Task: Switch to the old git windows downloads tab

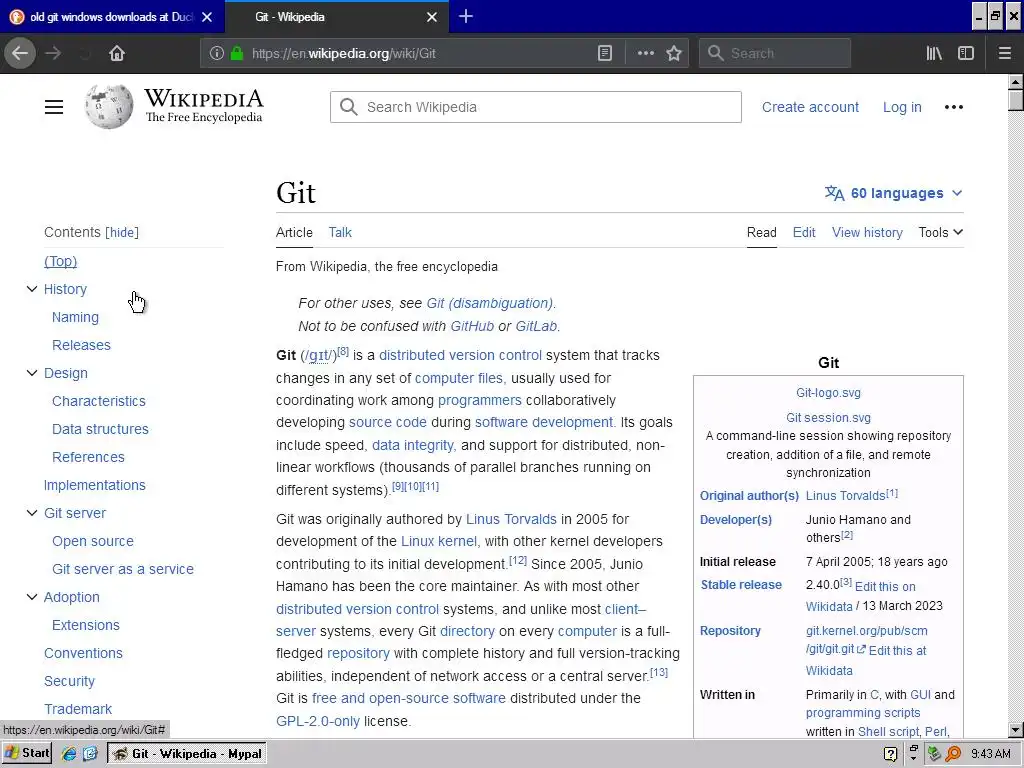Action: (x=111, y=17)
